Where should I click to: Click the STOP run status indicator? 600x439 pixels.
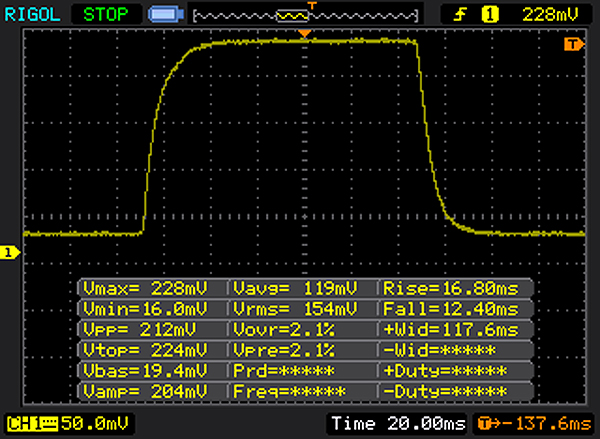(106, 15)
